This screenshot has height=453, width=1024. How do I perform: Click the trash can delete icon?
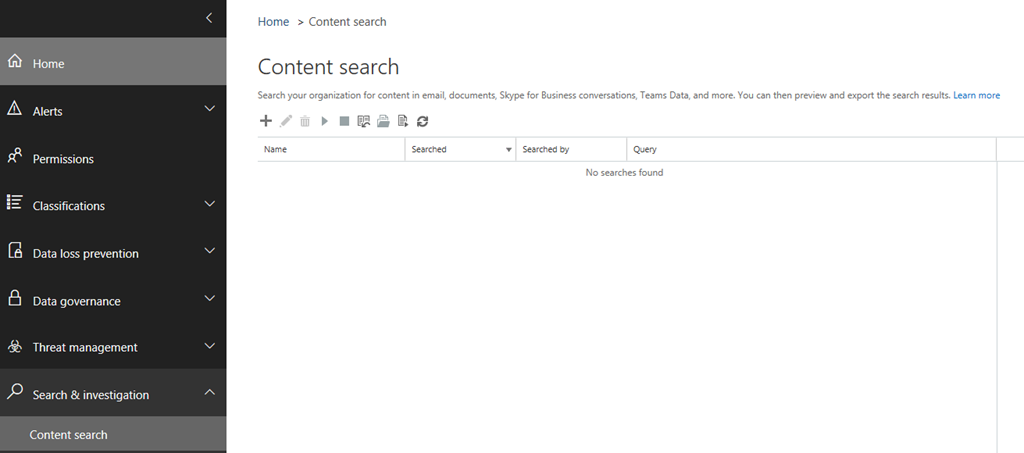point(305,121)
